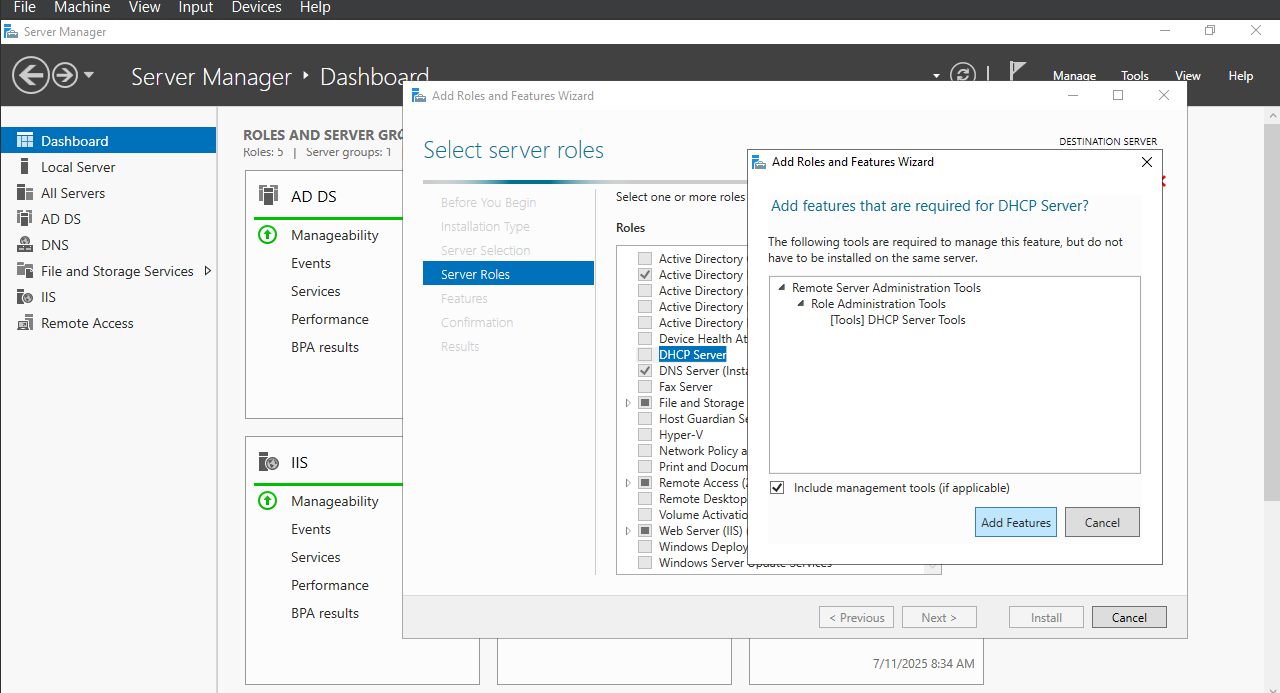Cancel the Add features dialog
1280x693 pixels.
pyautogui.click(x=1102, y=522)
